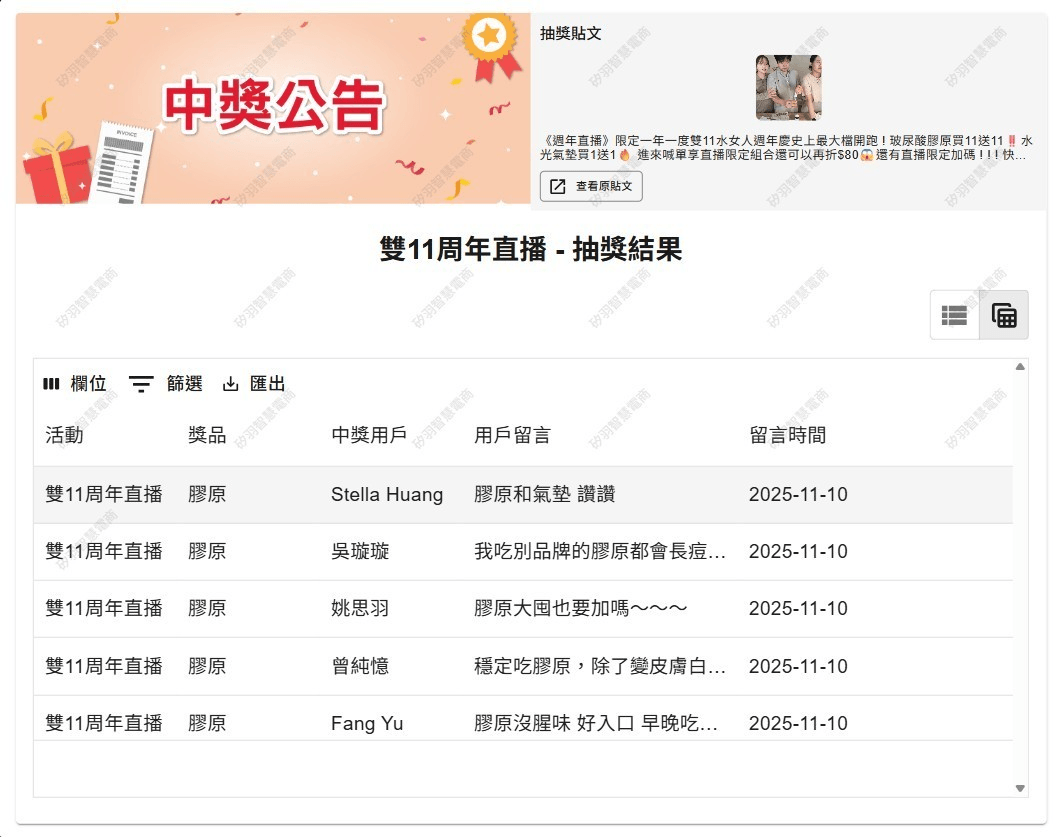
Task: Click 查看原貼文 to view original post
Action: pos(591,187)
